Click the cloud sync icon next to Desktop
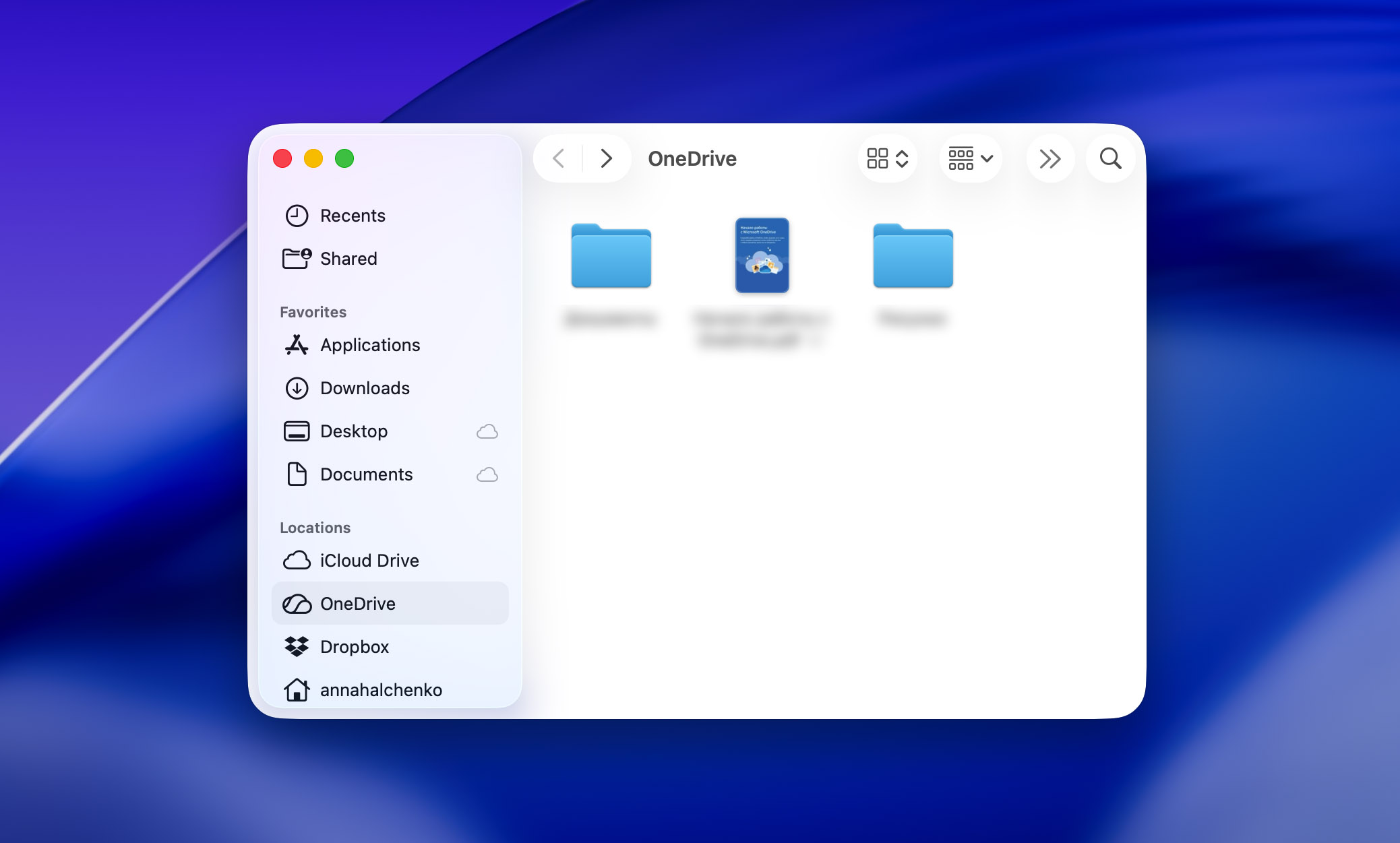Viewport: 1400px width, 843px height. [x=487, y=431]
